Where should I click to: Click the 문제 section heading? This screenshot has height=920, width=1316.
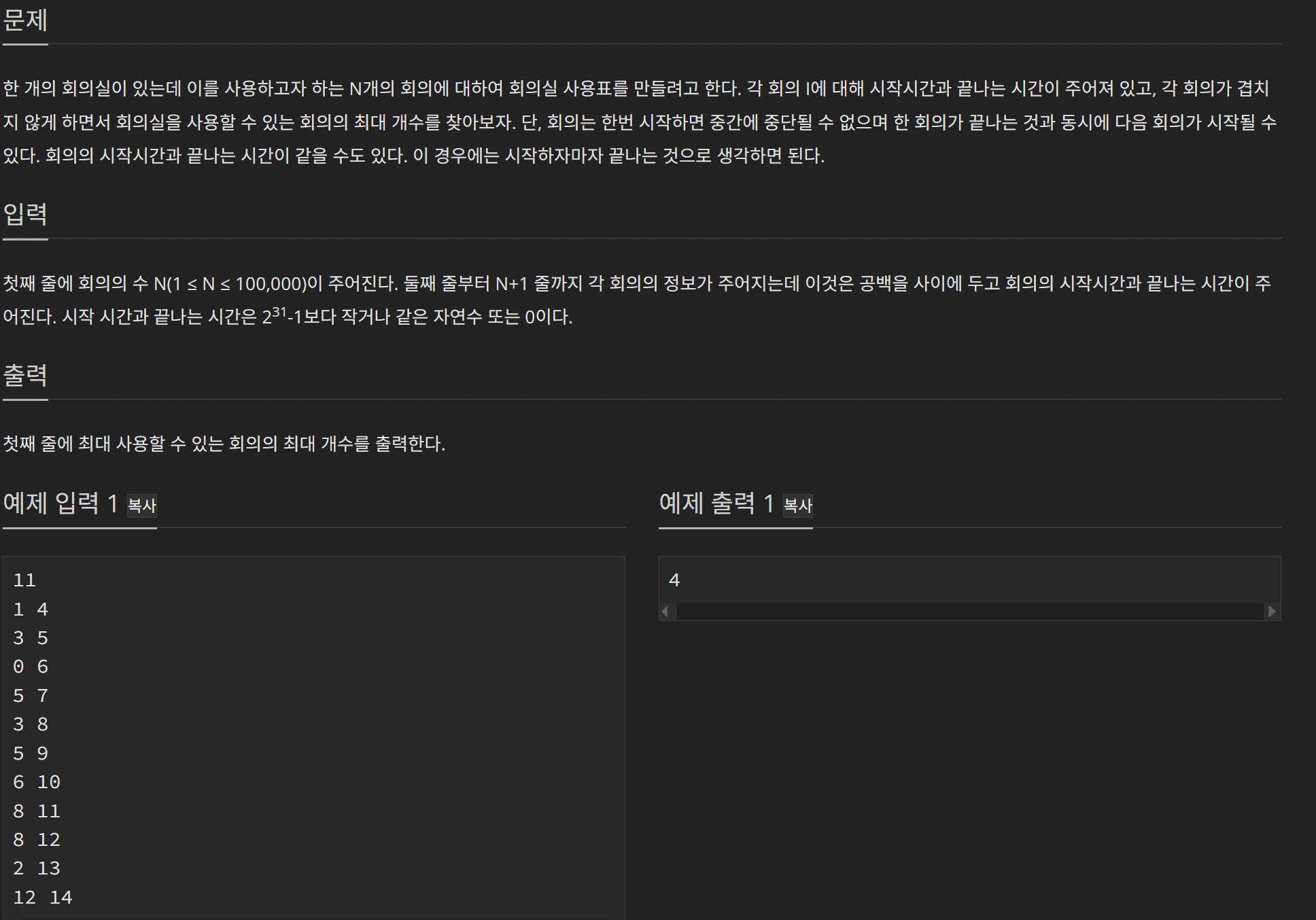[x=25, y=20]
